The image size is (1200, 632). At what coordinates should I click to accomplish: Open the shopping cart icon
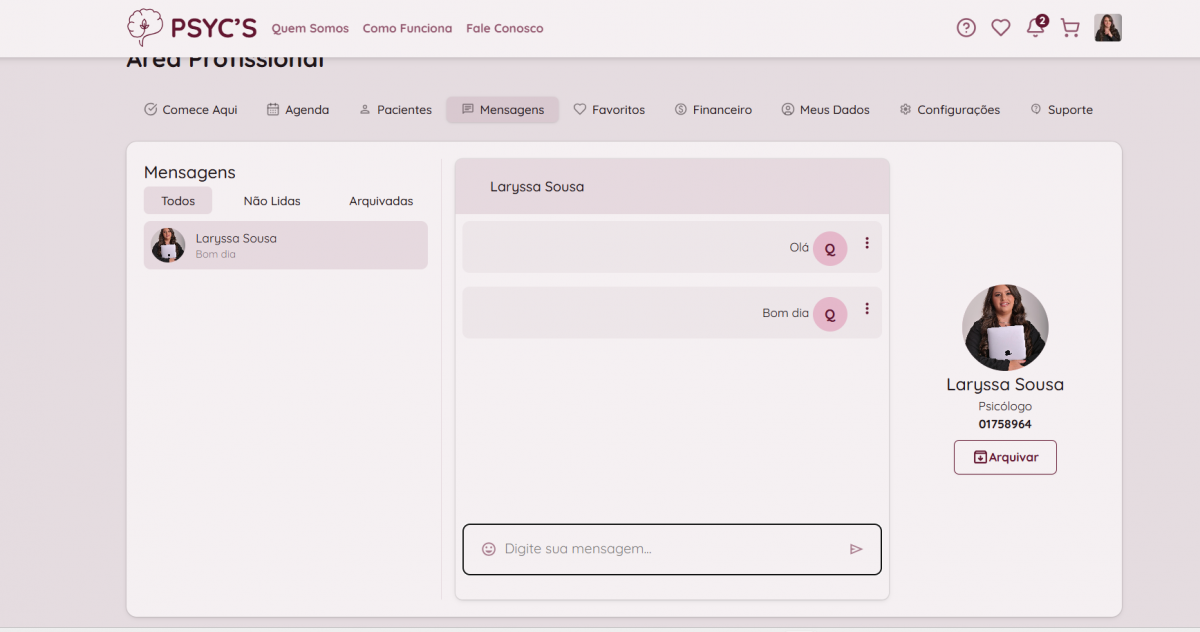tap(1070, 28)
